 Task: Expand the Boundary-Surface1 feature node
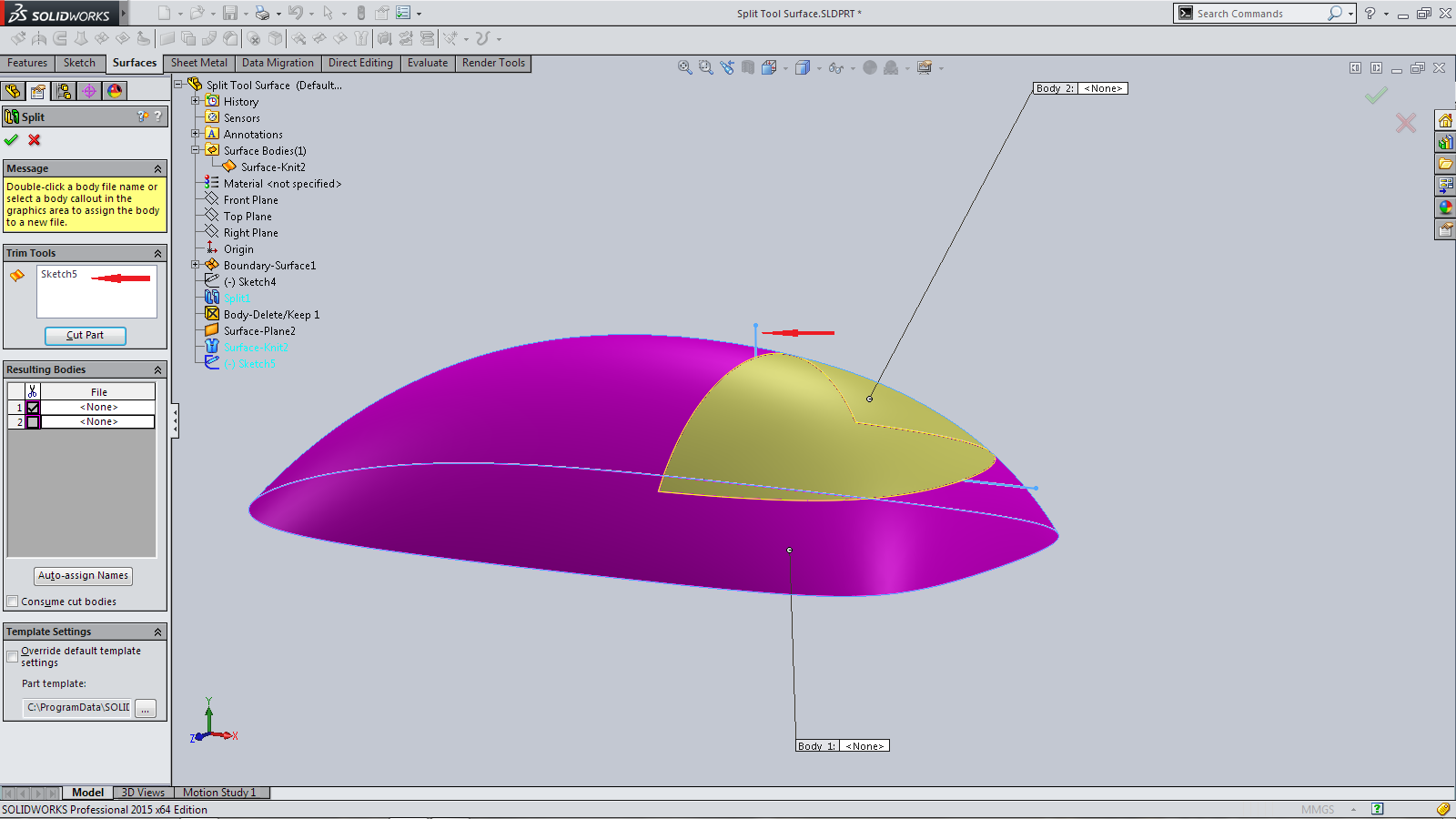coord(195,265)
